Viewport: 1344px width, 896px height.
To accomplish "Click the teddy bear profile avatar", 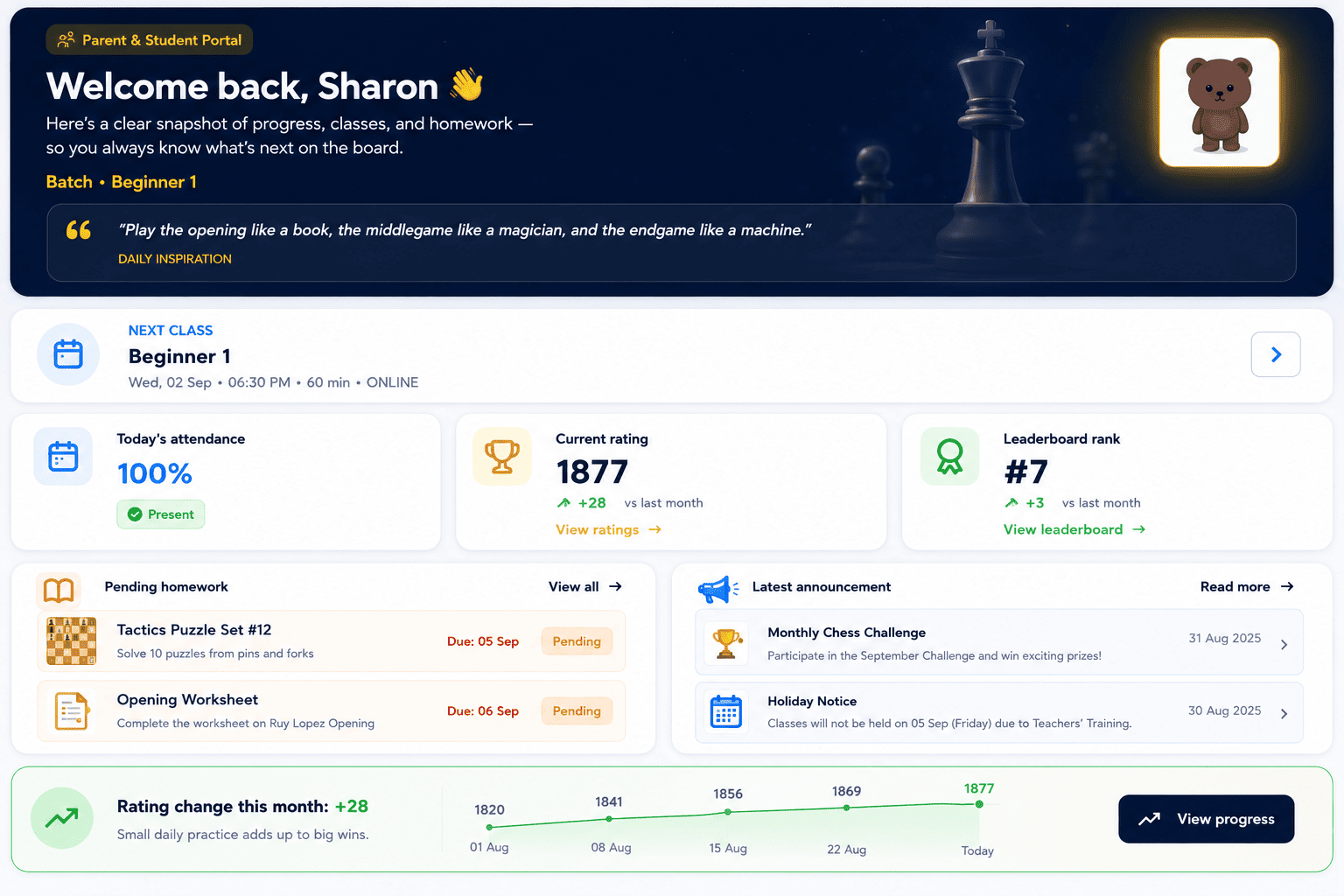I will 1219,102.
